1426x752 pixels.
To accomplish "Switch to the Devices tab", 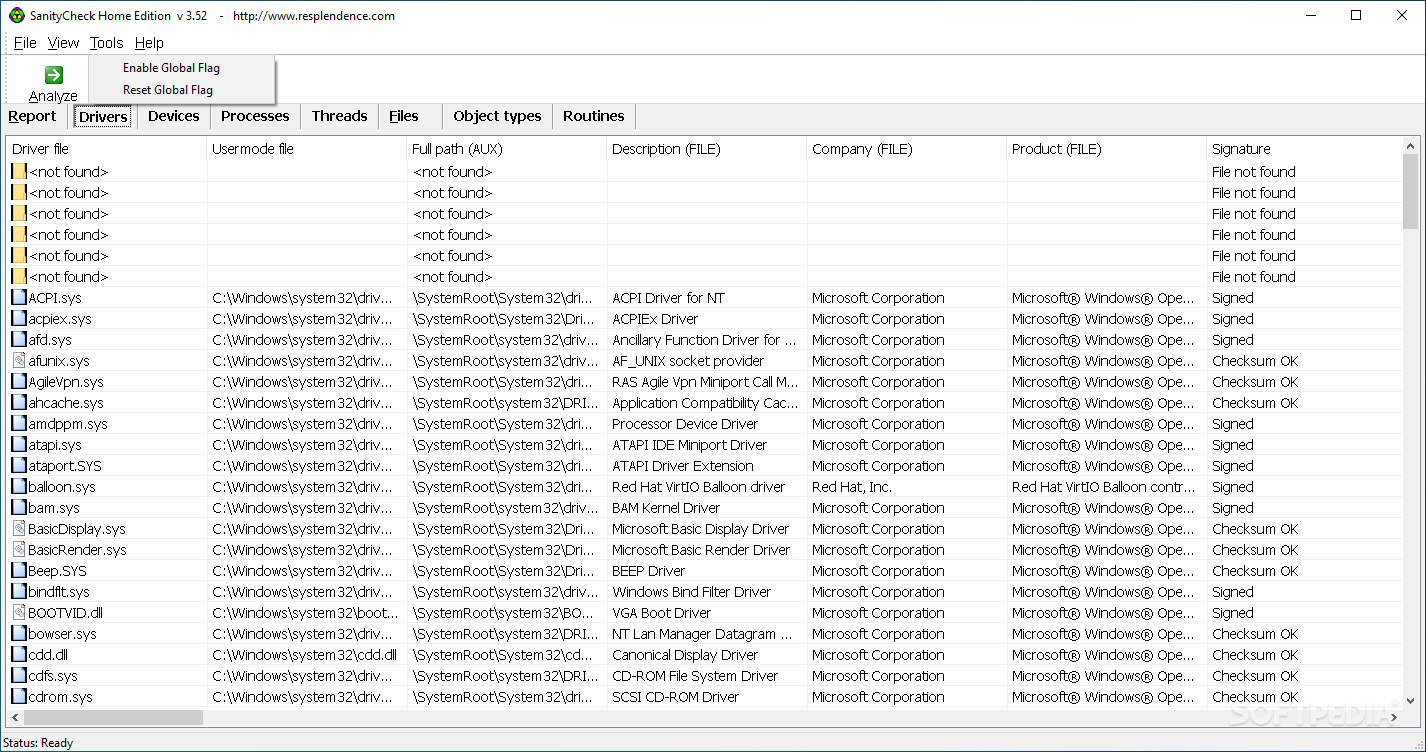I will [x=174, y=116].
